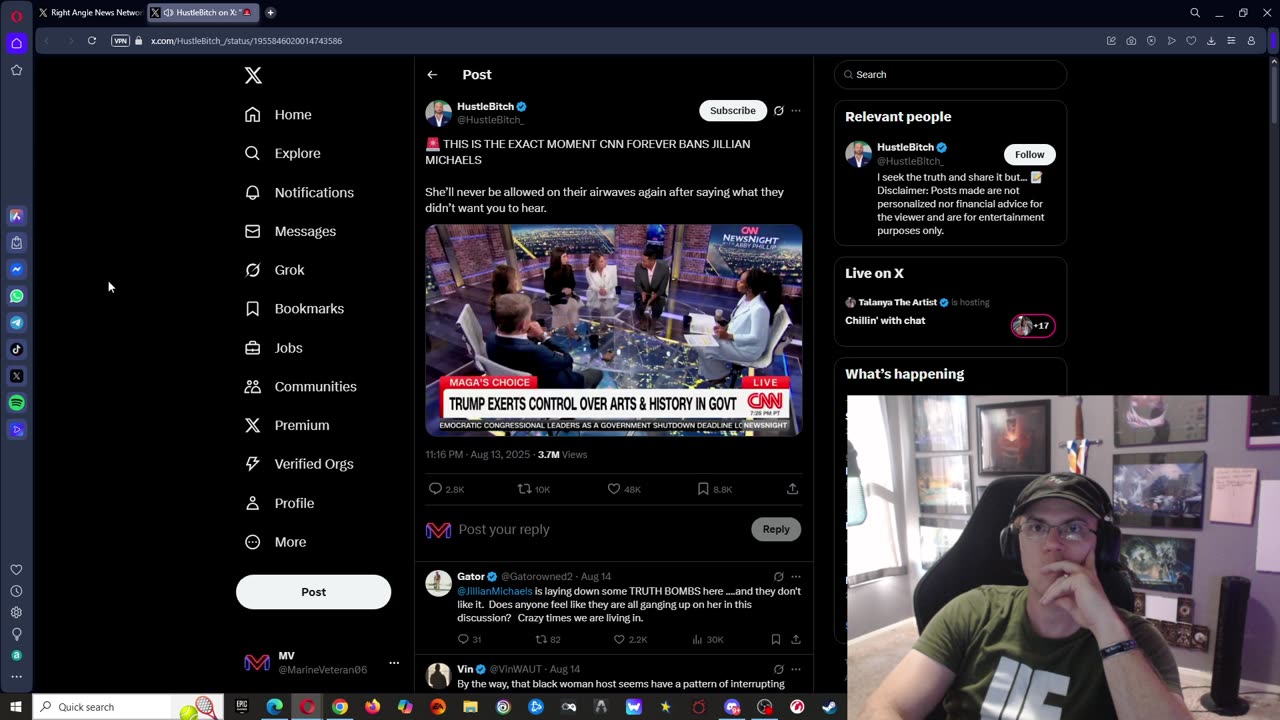1280x720 pixels.
Task: Click the X logo in the navigation sidebar
Action: [x=253, y=75]
